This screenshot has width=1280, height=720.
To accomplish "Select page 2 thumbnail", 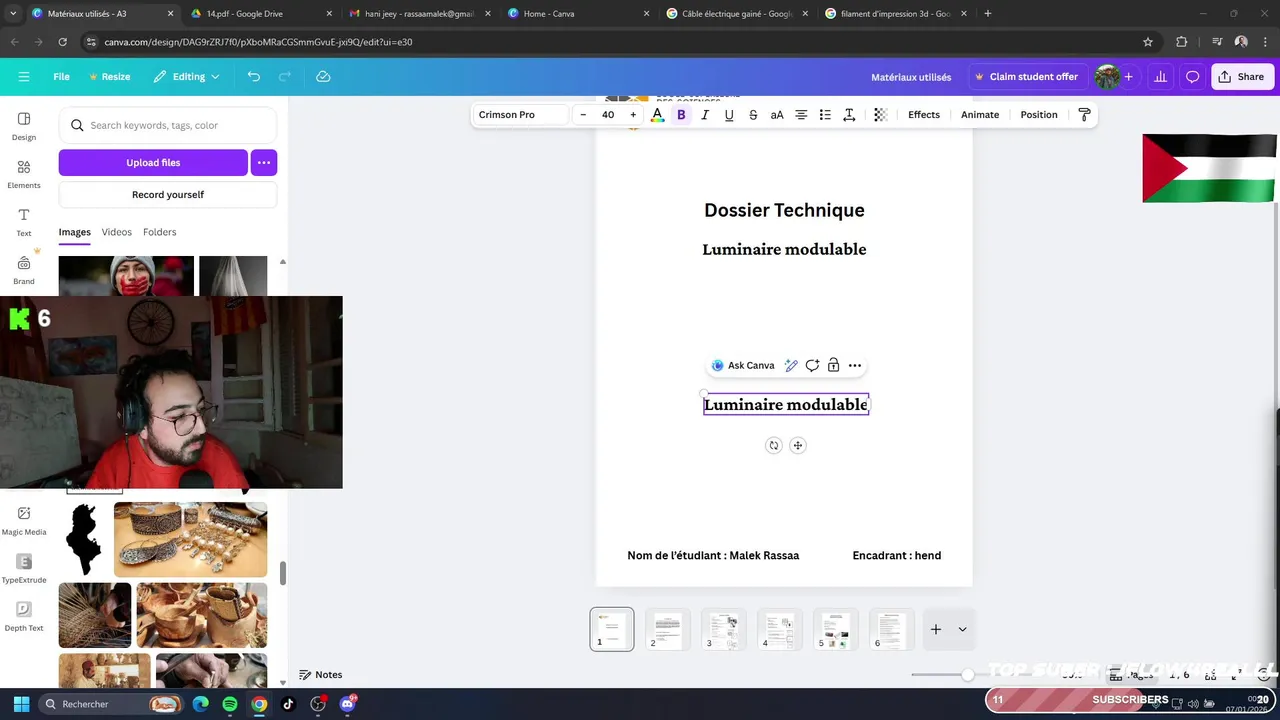I will coord(667,630).
